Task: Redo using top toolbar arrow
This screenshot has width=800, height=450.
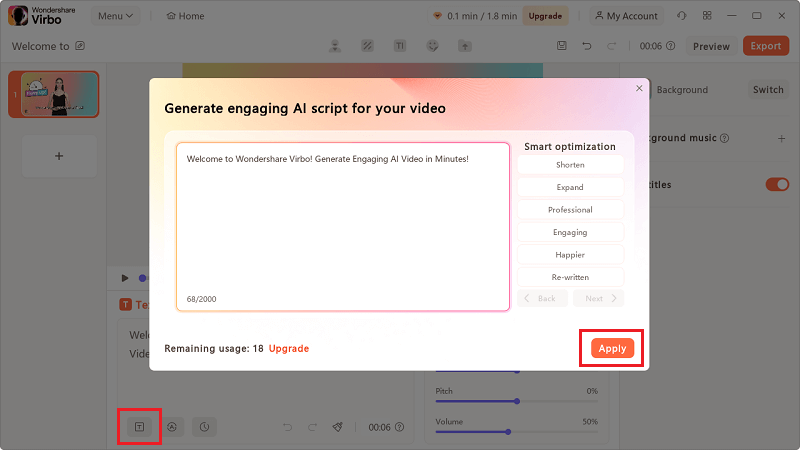Action: [x=611, y=46]
